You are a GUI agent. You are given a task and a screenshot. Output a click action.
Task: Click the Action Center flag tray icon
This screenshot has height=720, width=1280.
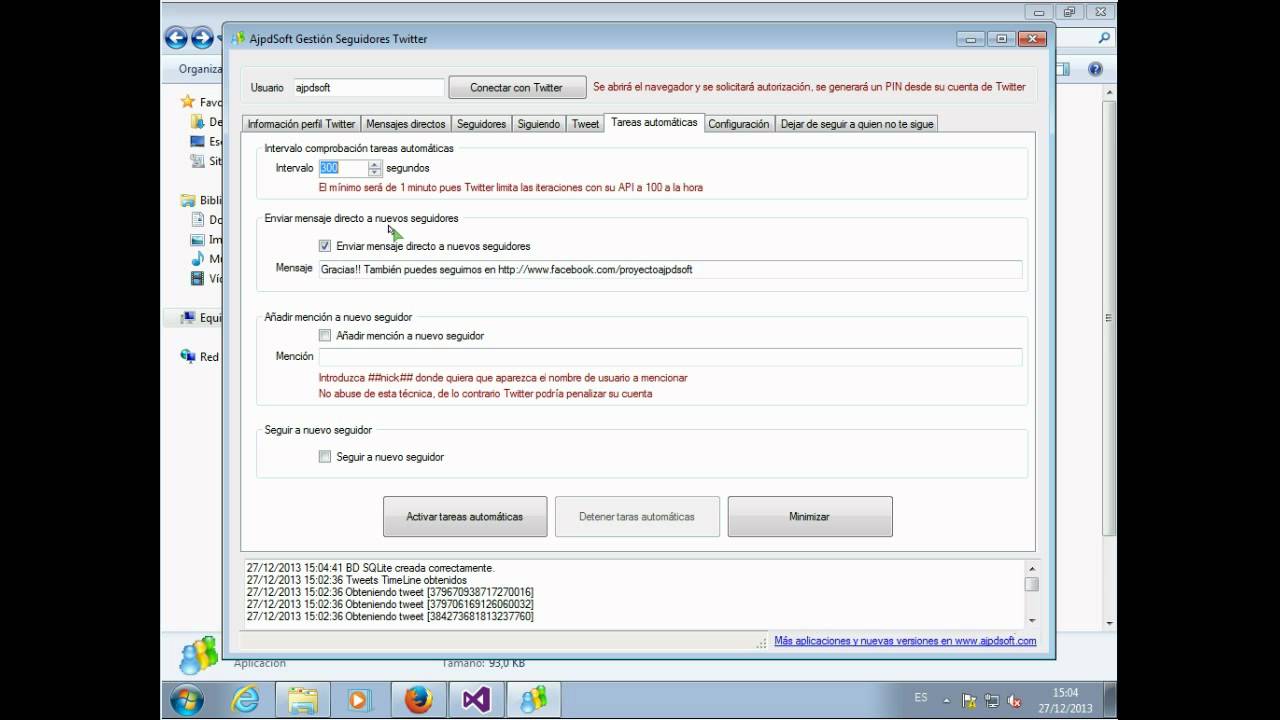969,700
